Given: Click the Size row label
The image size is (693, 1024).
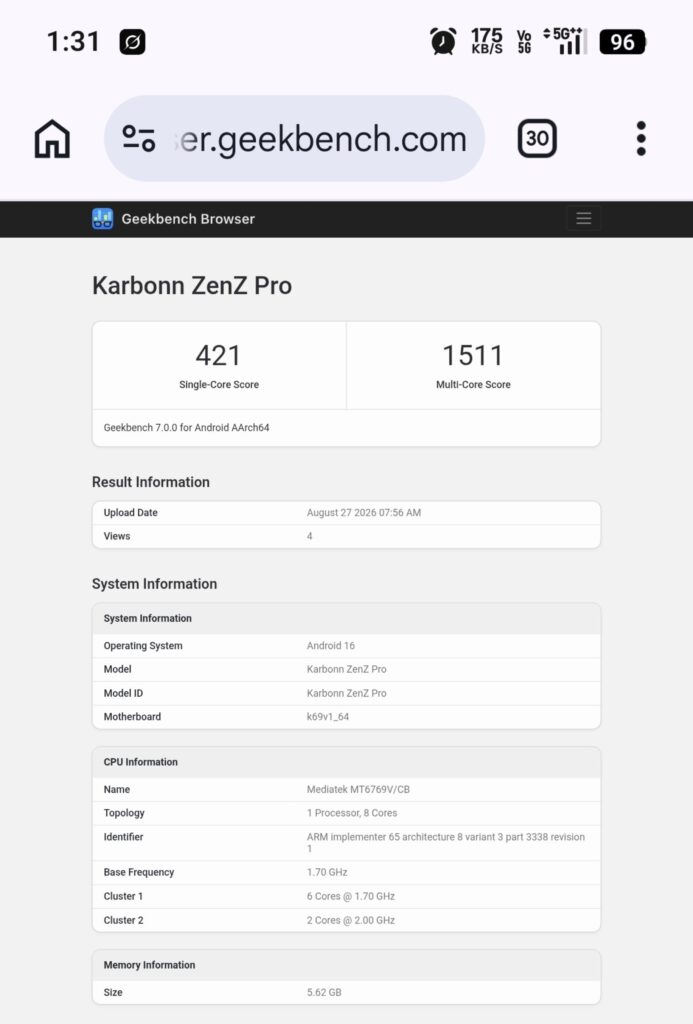Looking at the screenshot, I should point(113,993).
